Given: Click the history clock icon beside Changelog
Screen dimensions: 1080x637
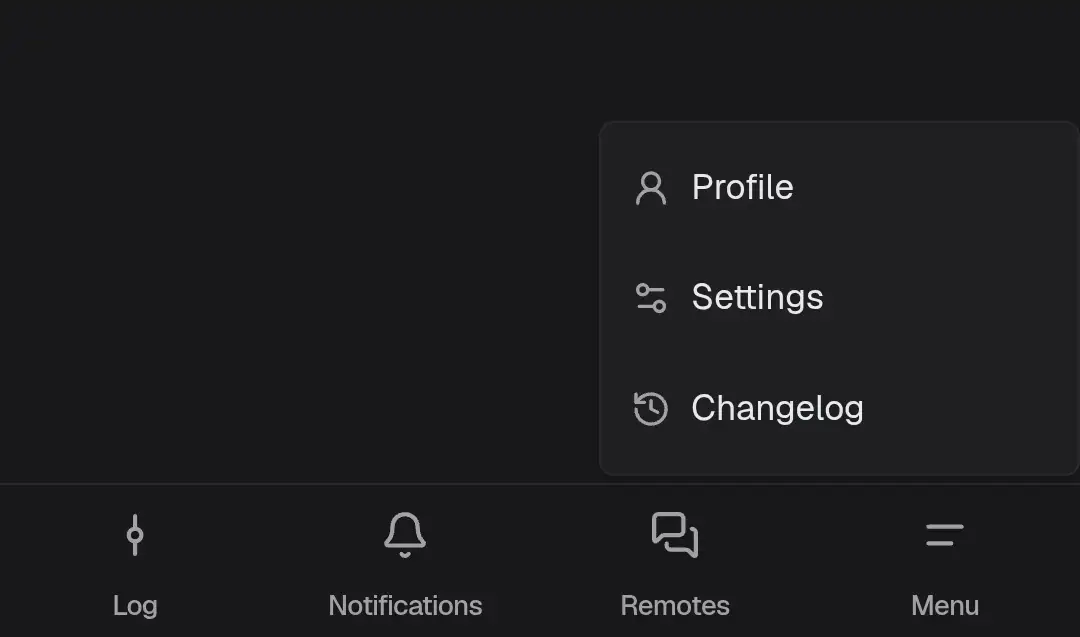Looking at the screenshot, I should 651,408.
